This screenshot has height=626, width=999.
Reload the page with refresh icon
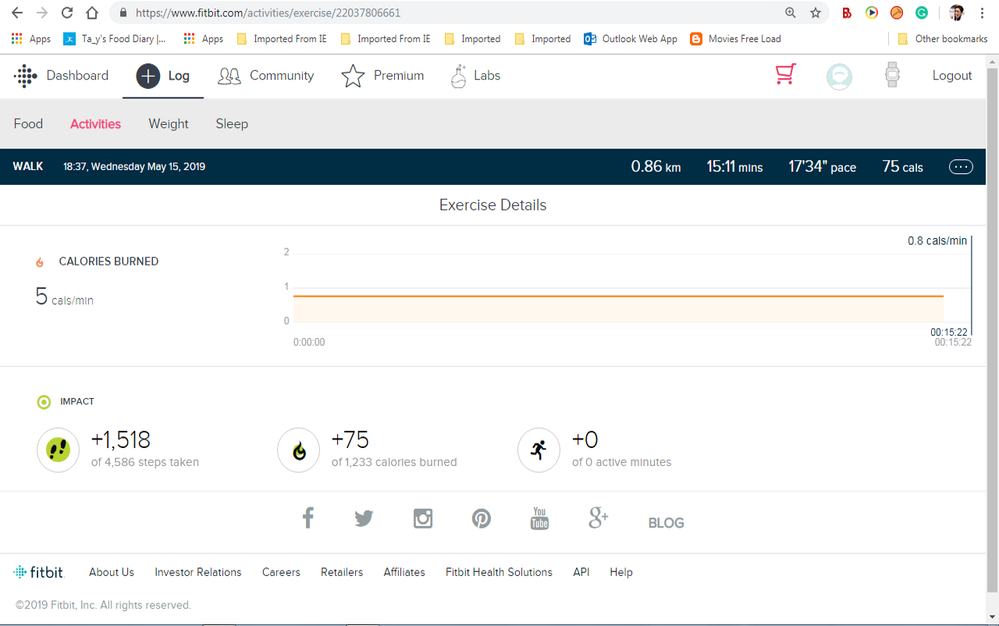(x=67, y=13)
